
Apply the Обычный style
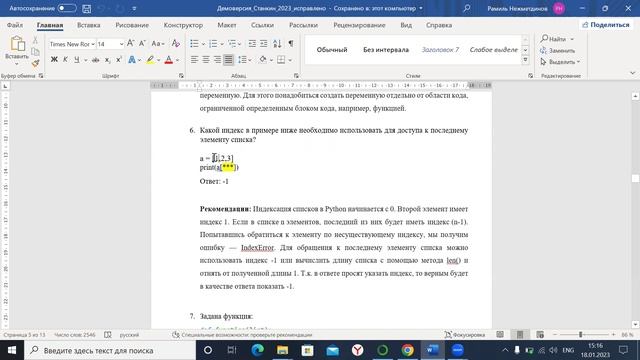(332, 49)
